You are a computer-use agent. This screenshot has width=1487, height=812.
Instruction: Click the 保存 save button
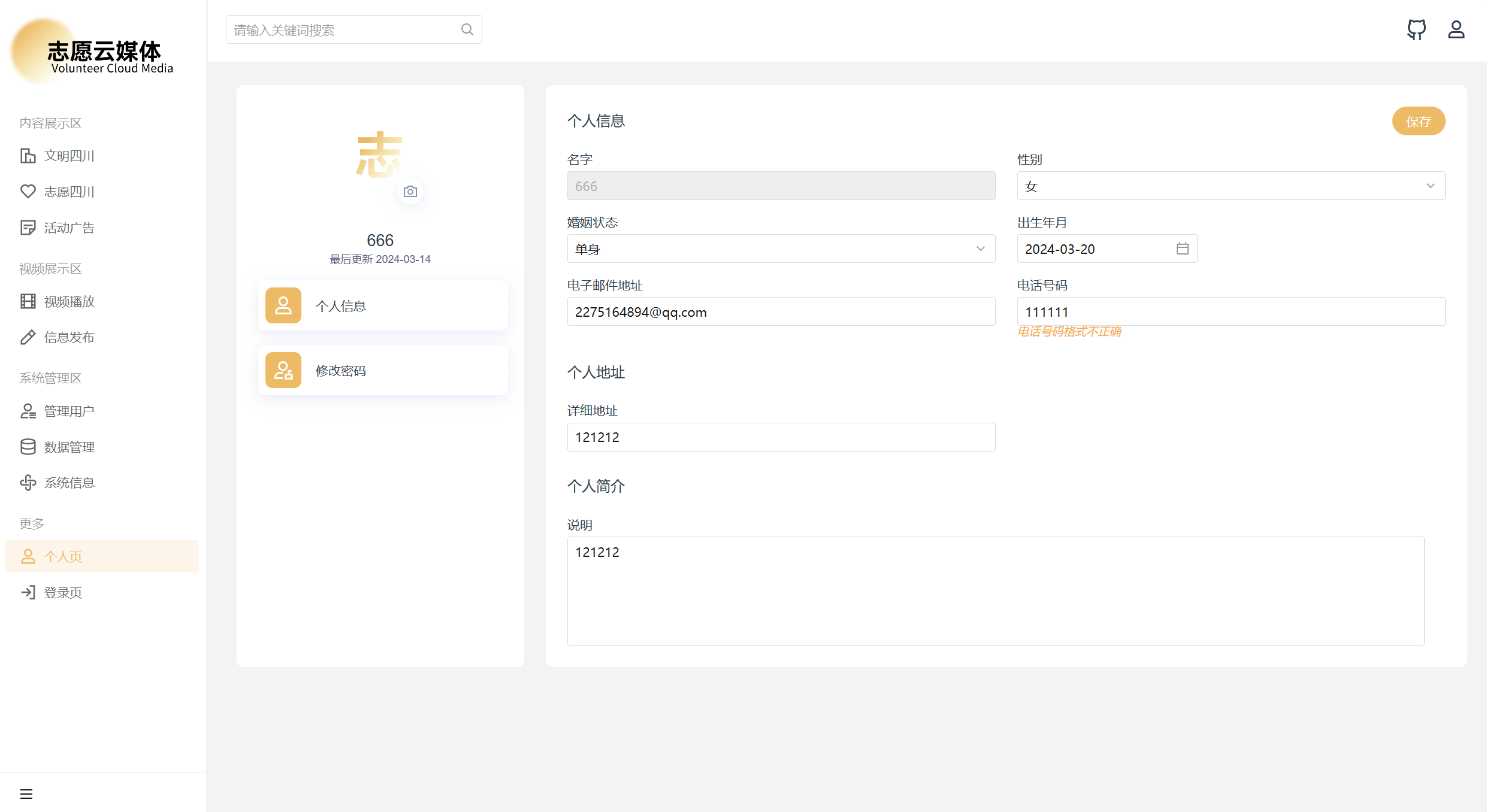click(1418, 122)
